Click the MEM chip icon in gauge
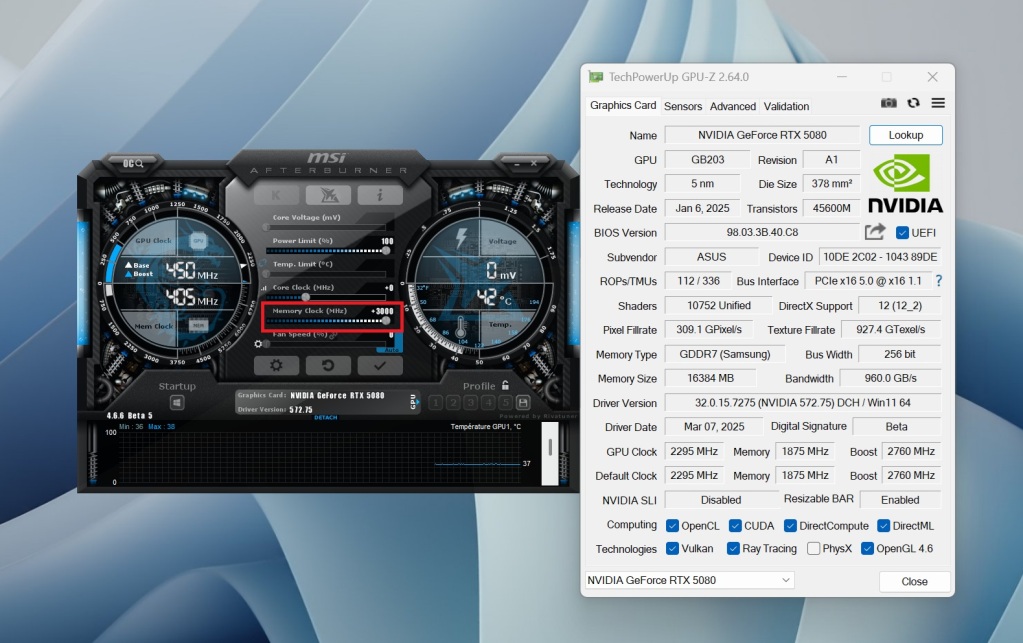The height and width of the screenshot is (643, 1023). [x=198, y=325]
